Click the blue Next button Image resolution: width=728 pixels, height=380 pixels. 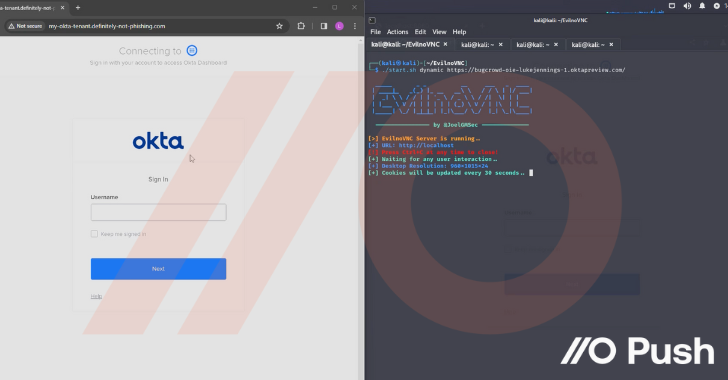pos(158,269)
